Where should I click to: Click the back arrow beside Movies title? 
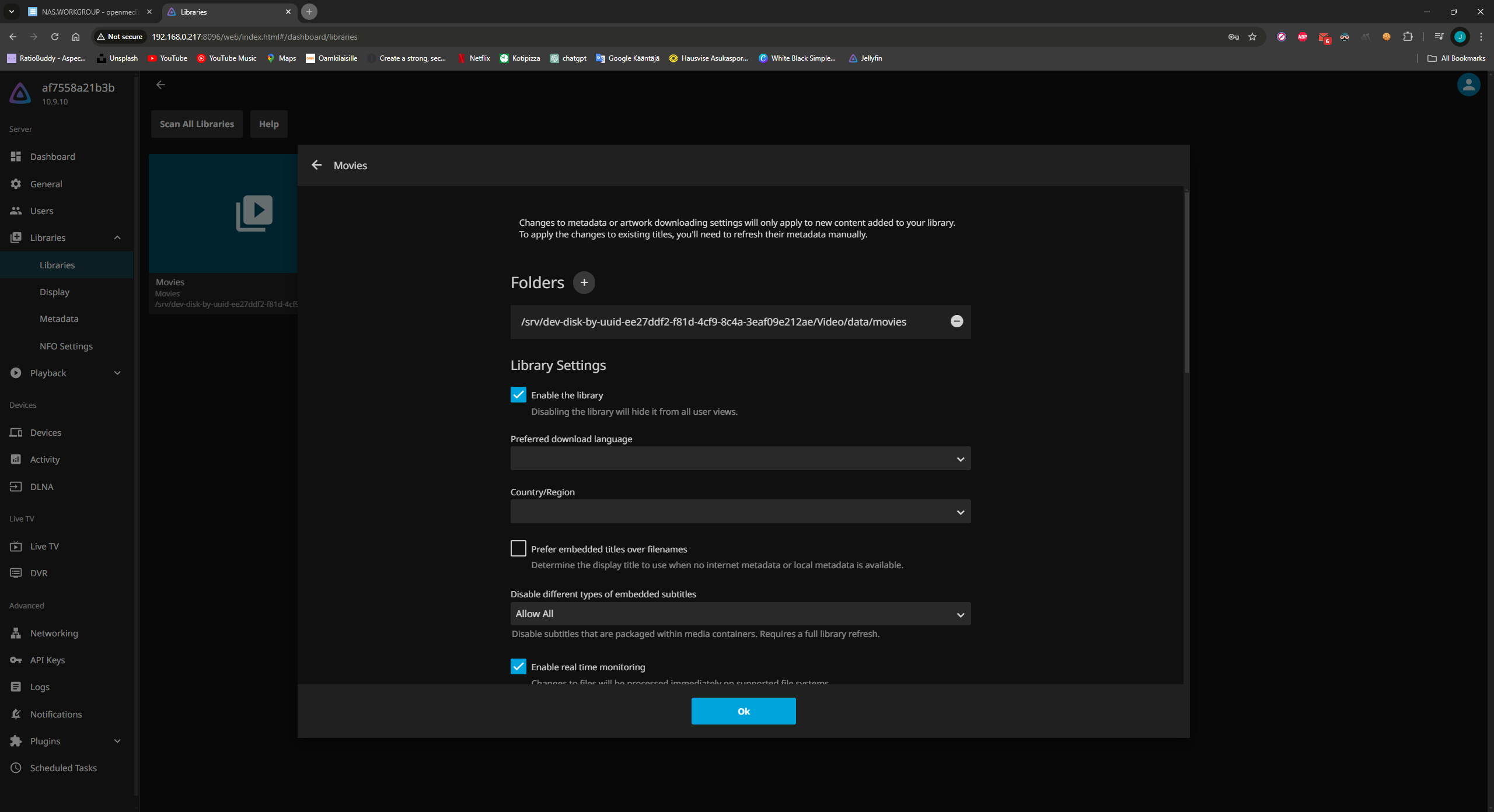(316, 165)
